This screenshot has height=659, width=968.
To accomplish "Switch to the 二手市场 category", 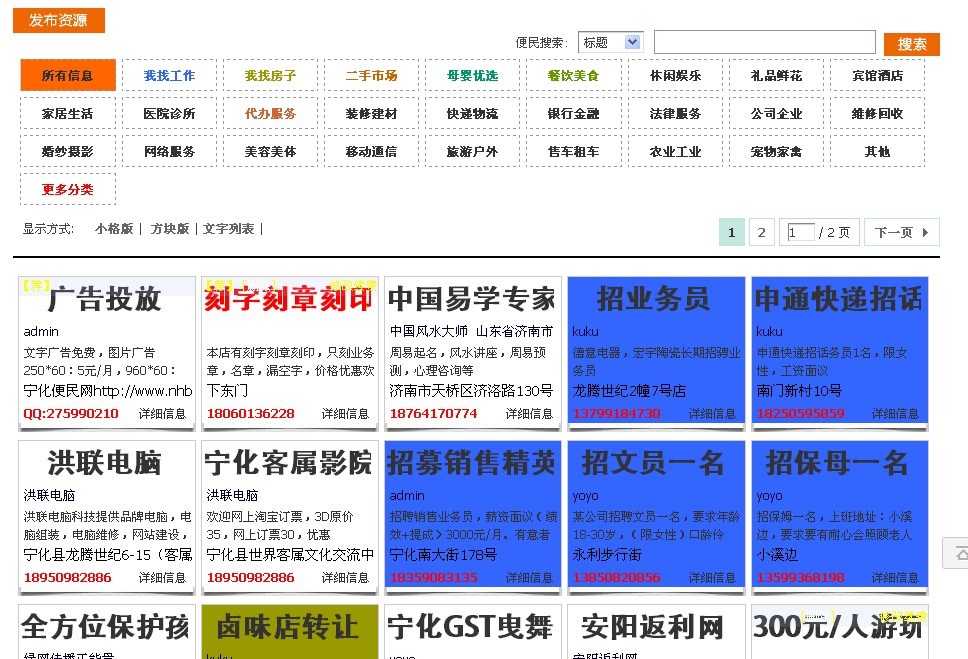I will 371,75.
